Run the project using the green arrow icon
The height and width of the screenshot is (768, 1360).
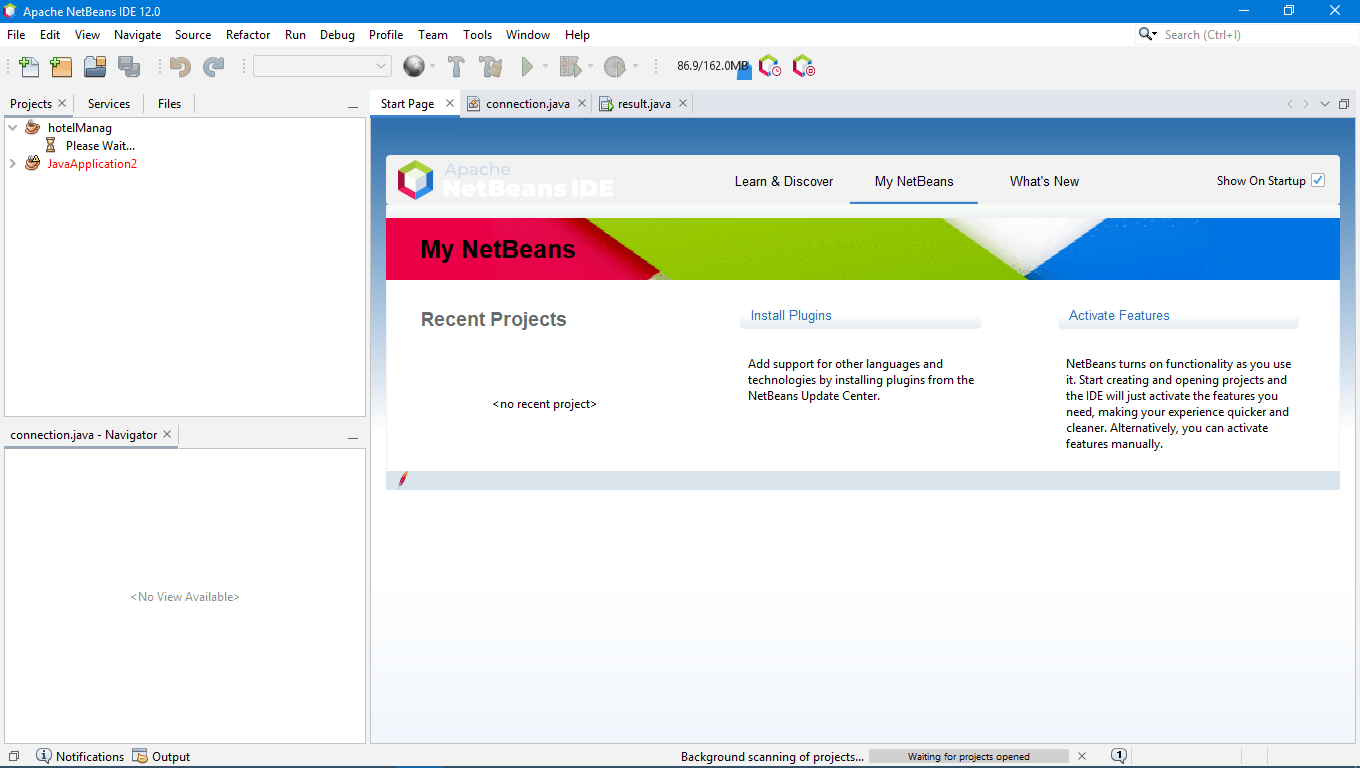pos(527,66)
